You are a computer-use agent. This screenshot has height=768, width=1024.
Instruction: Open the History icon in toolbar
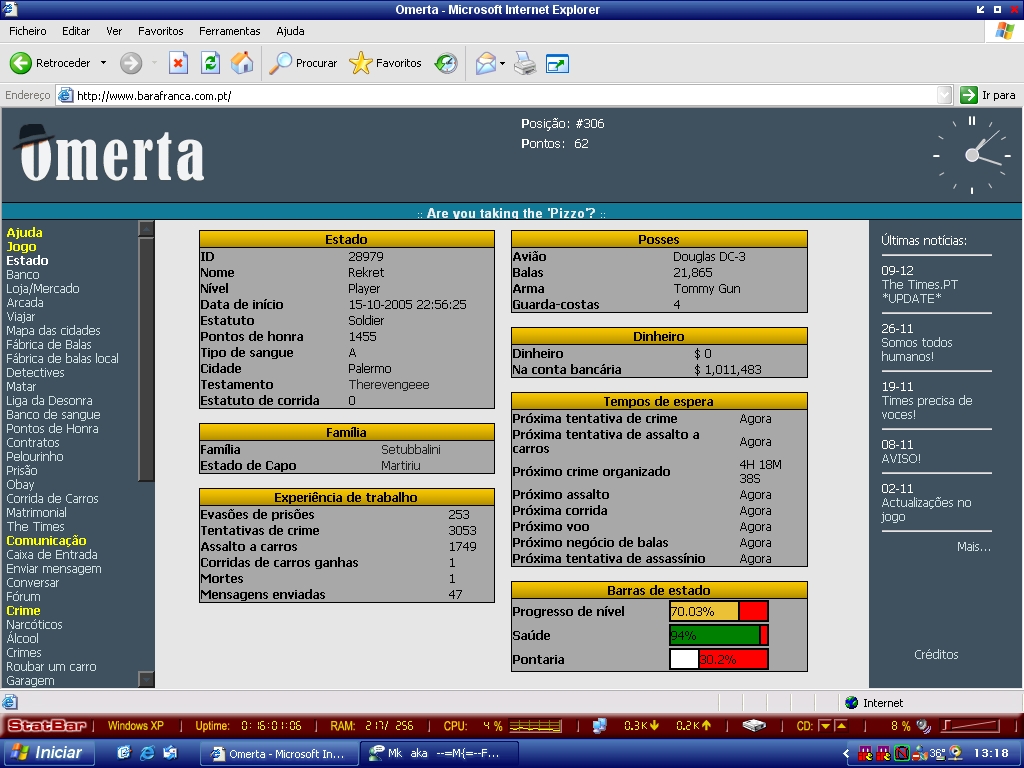tap(446, 63)
